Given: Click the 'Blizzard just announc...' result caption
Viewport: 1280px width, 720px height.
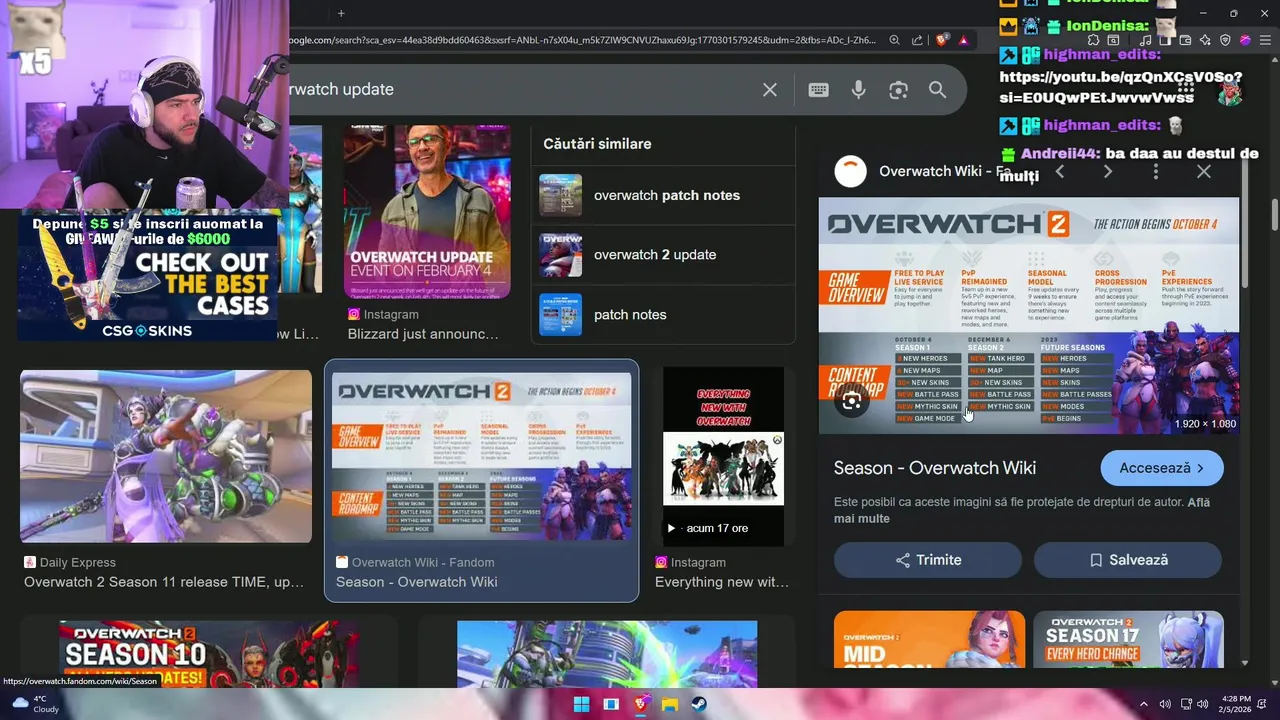Looking at the screenshot, I should (x=423, y=334).
